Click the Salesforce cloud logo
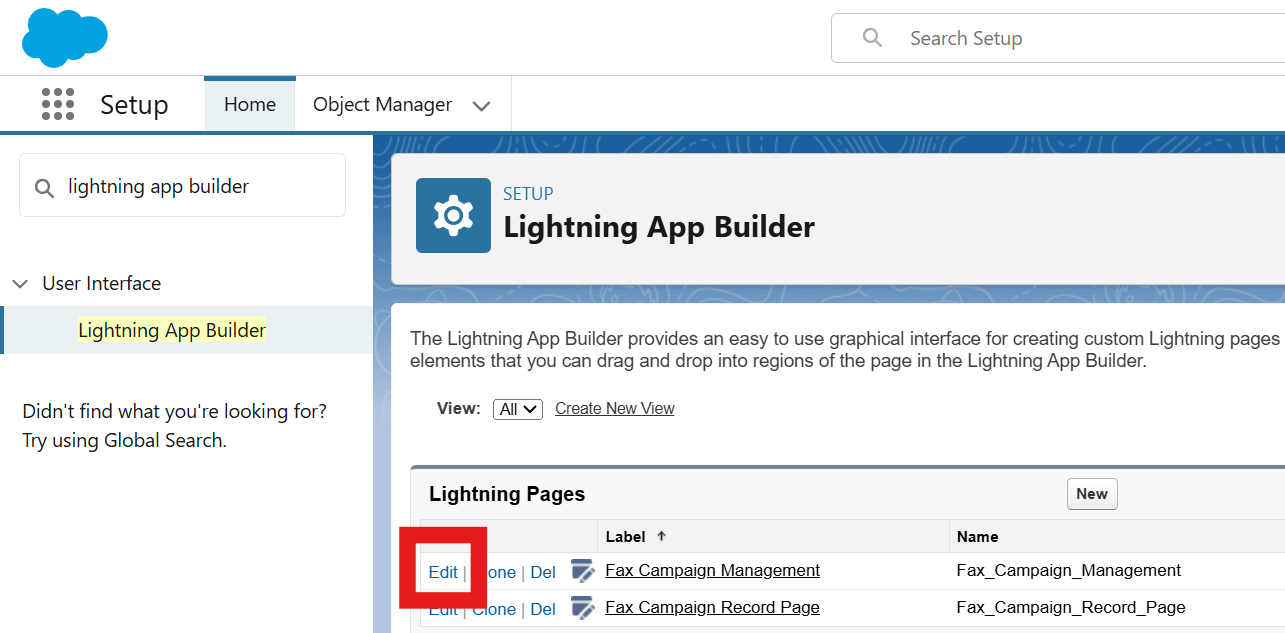Viewport: 1285px width, 633px height. (64, 38)
